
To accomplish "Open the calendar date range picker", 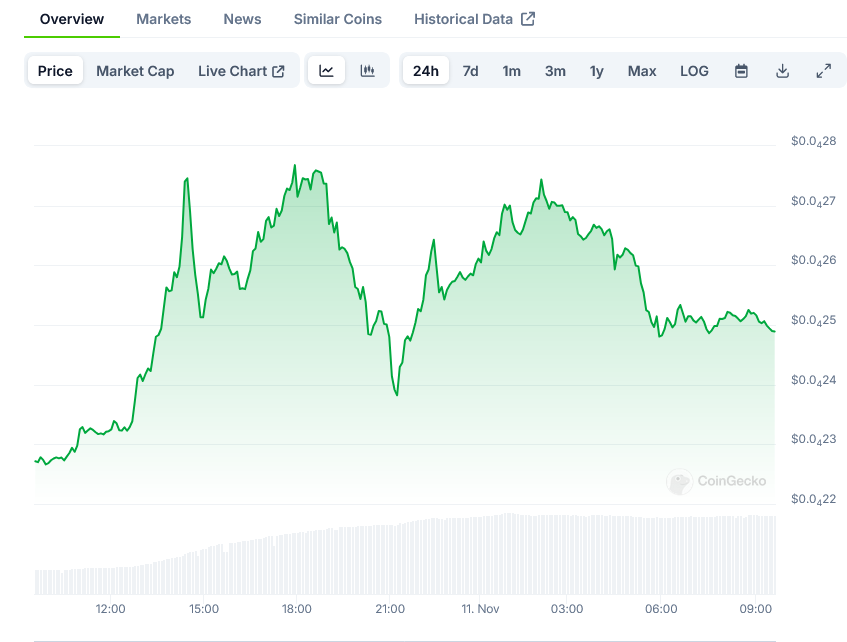I will [741, 71].
